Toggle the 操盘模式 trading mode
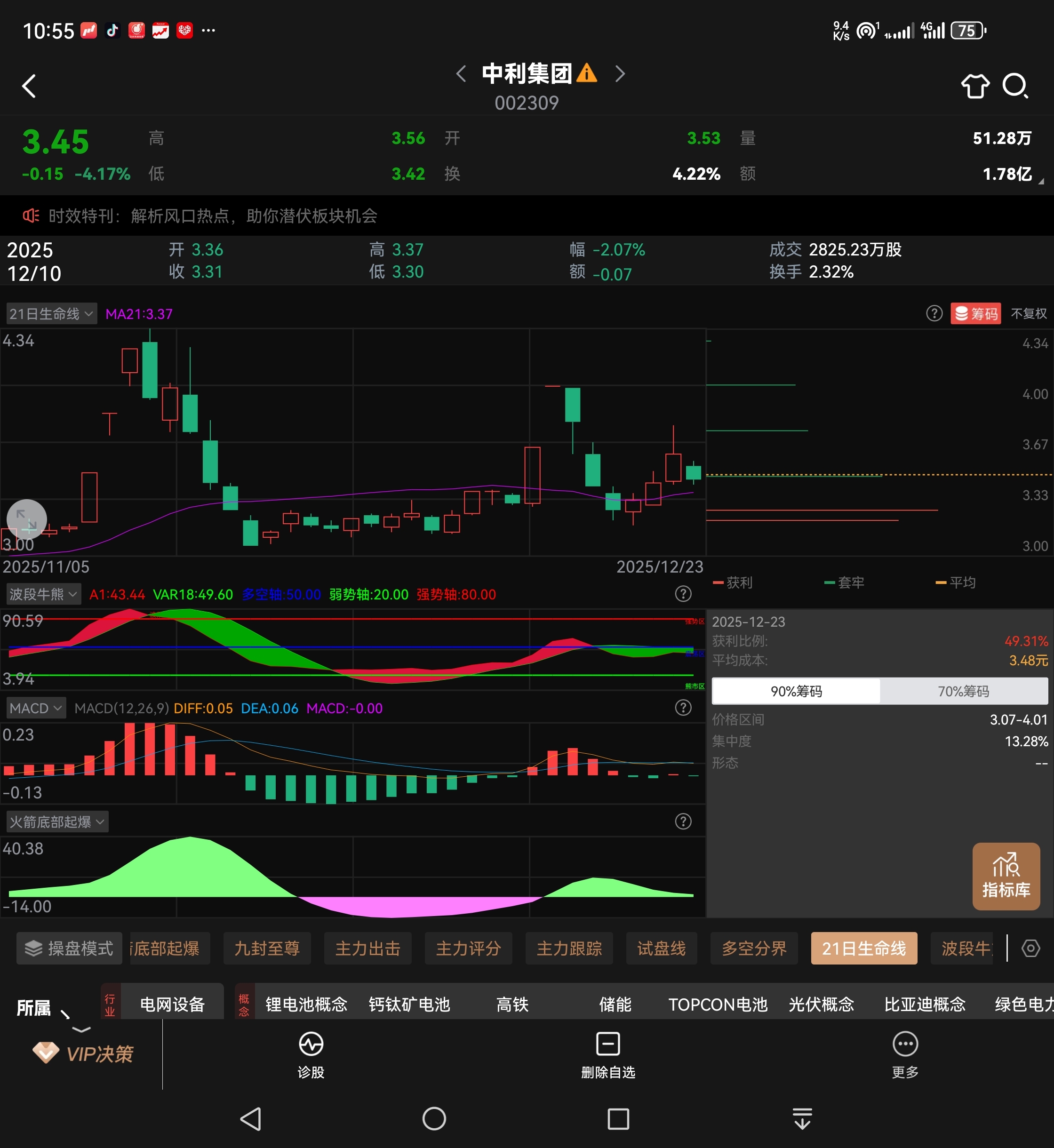The width and height of the screenshot is (1054, 1148). click(69, 949)
